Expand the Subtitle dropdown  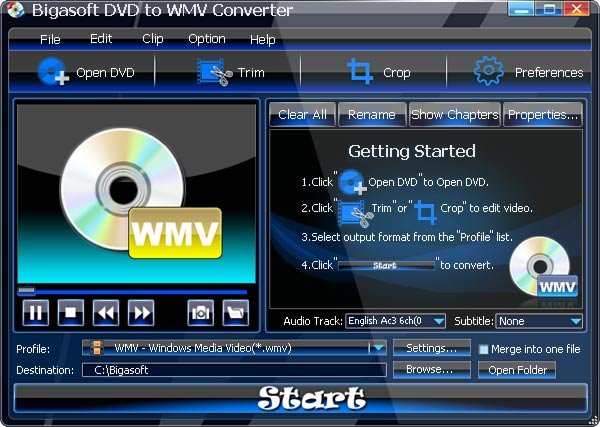[x=576, y=321]
